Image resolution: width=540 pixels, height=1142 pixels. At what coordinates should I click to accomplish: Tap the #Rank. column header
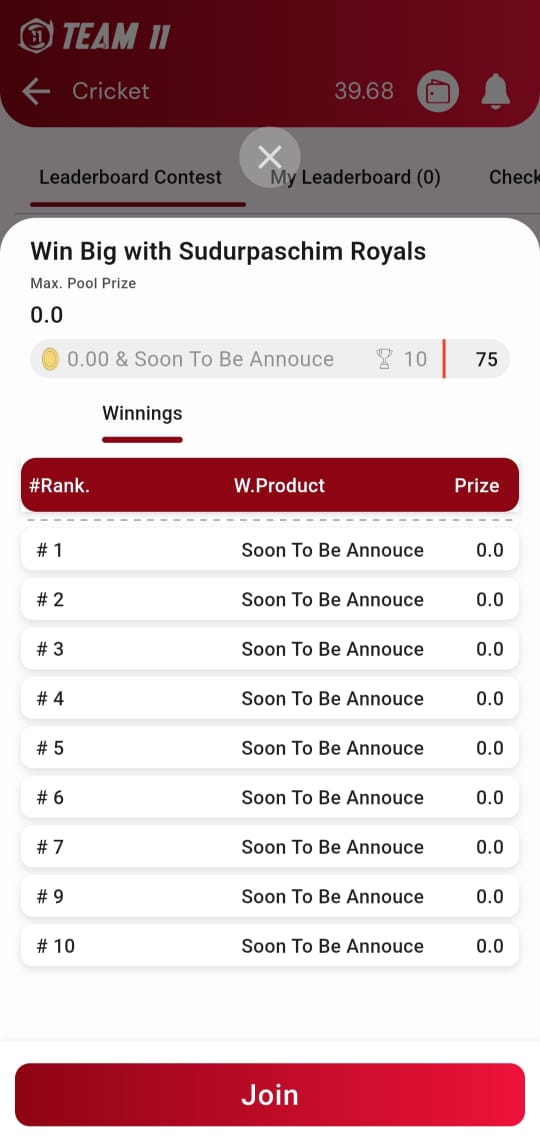59,486
